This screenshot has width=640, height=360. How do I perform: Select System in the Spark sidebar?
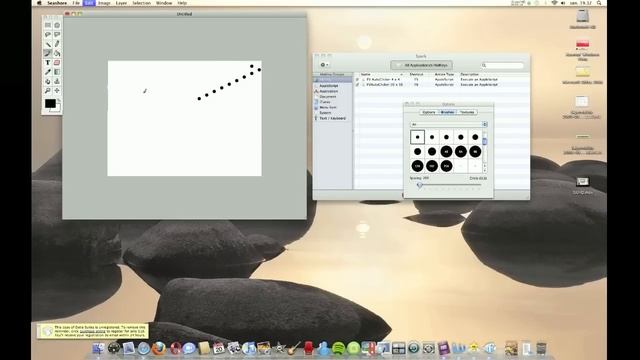325,113
